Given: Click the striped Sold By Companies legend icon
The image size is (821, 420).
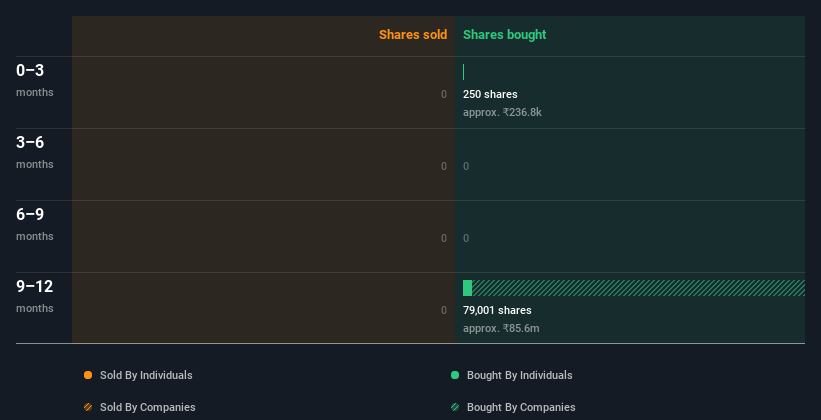Looking at the screenshot, I should pos(88,407).
